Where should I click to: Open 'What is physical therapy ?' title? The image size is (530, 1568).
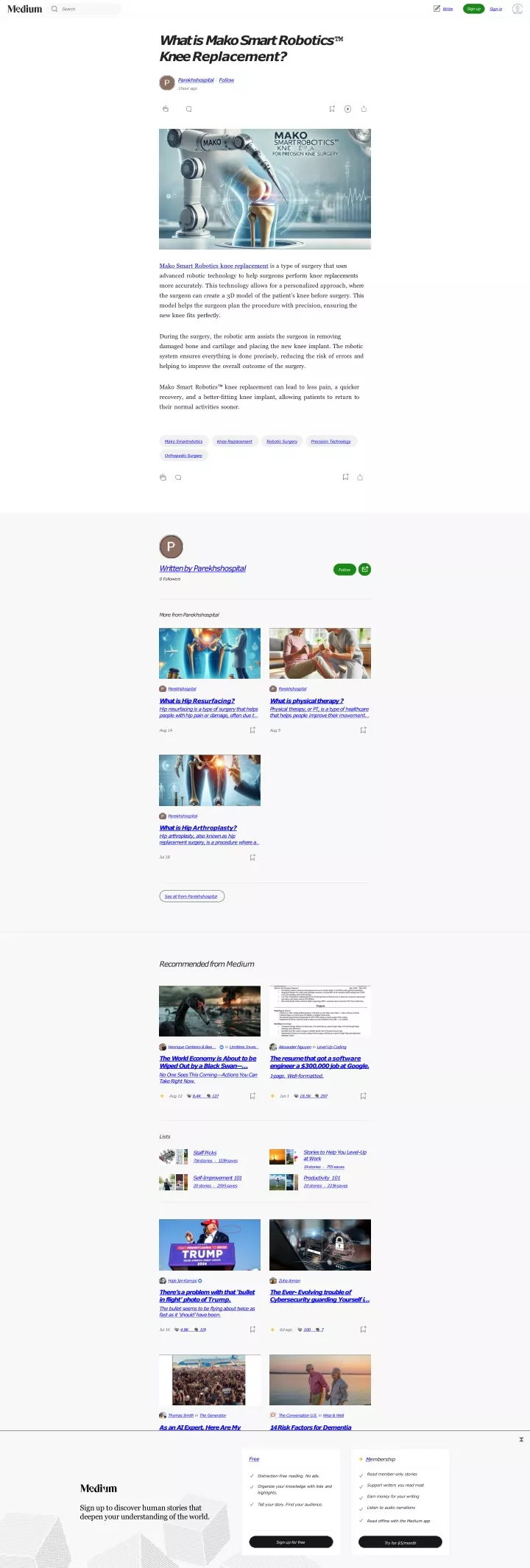pyautogui.click(x=307, y=701)
